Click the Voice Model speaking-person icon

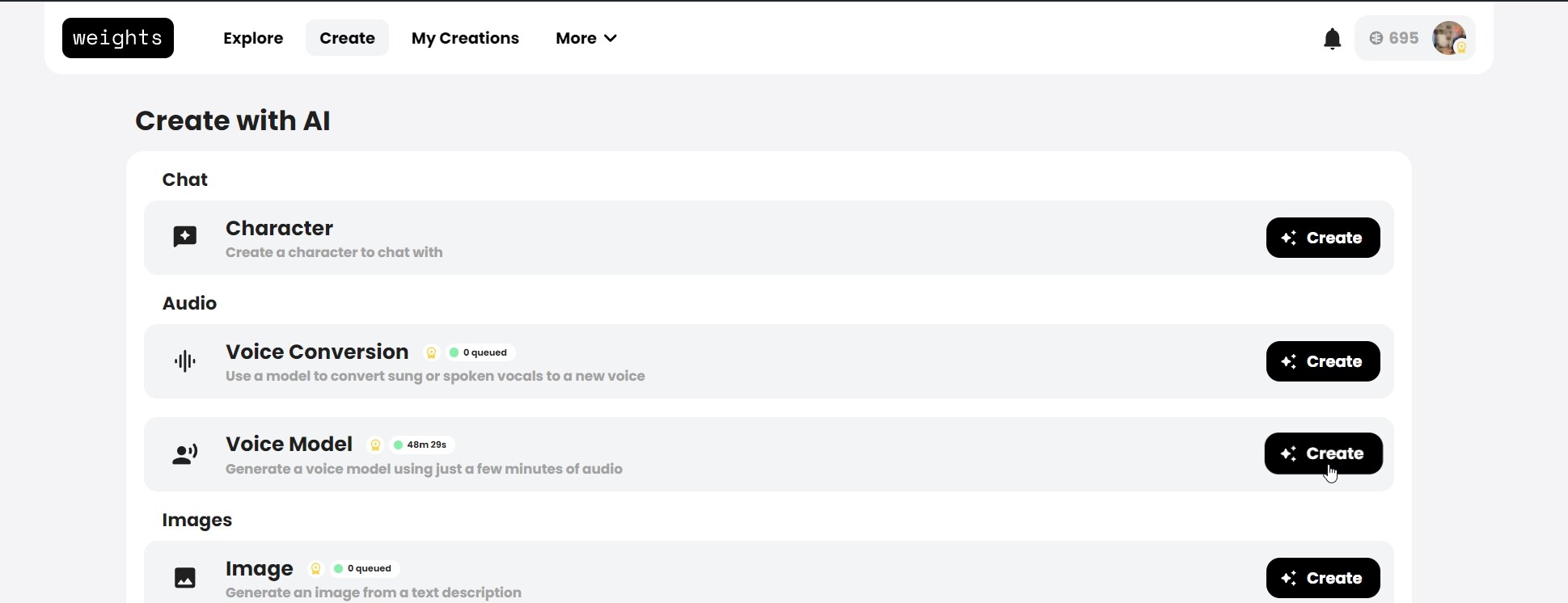coord(185,454)
